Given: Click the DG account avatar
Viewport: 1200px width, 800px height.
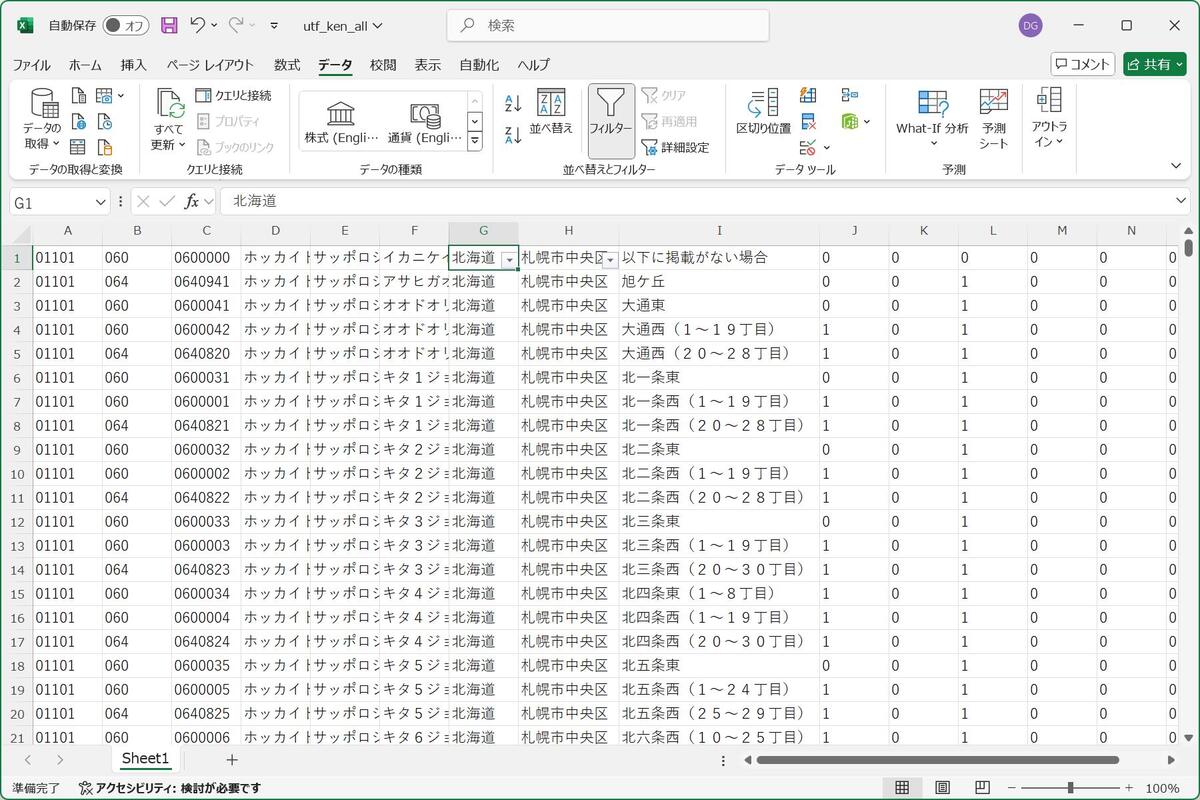Looking at the screenshot, I should tap(1031, 26).
